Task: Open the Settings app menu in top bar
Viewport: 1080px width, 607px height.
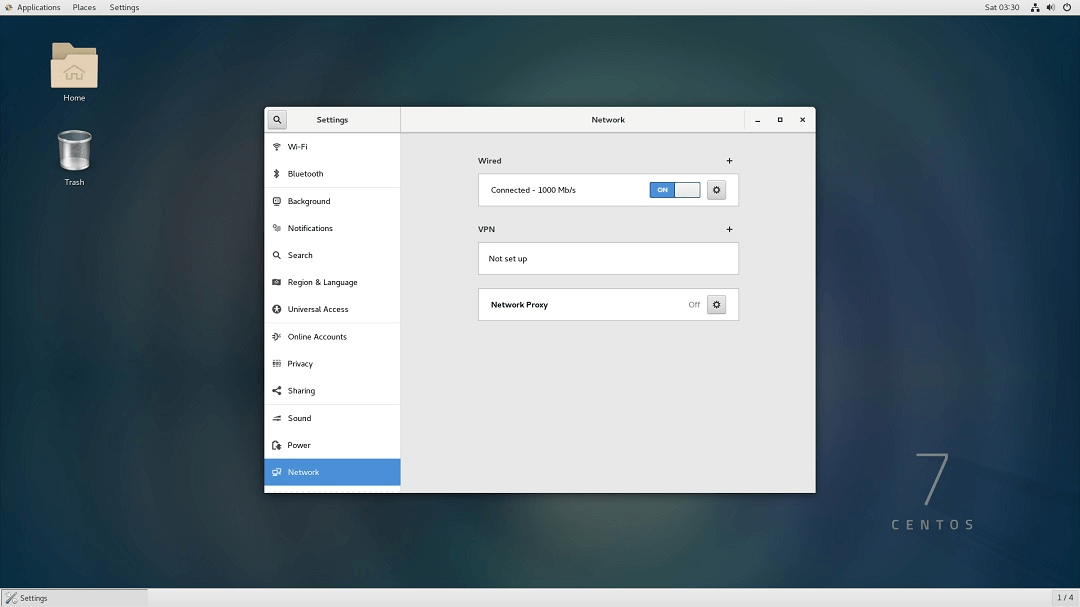Action: (x=124, y=7)
